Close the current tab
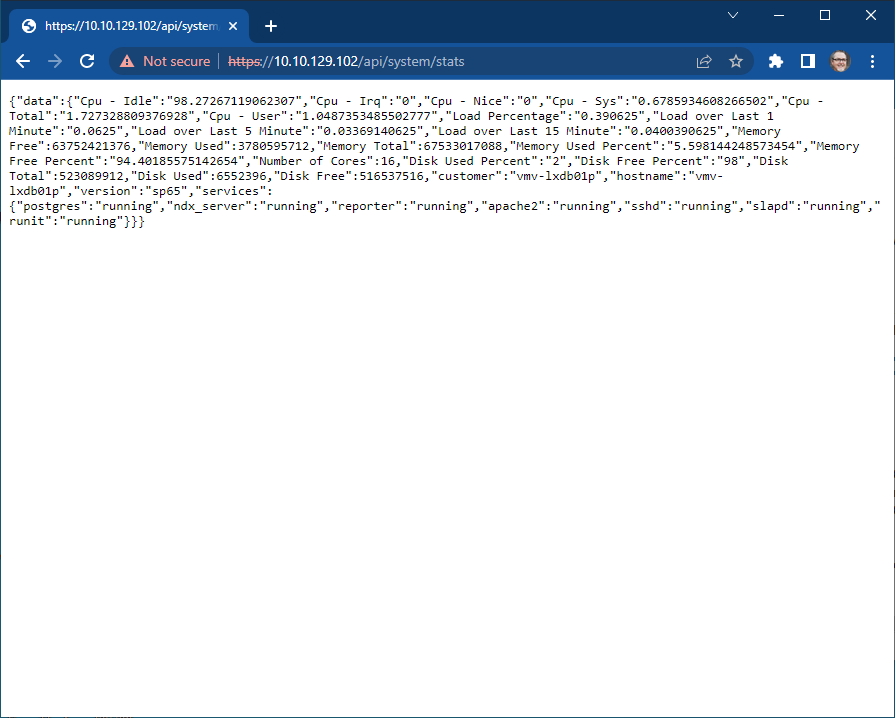The width and height of the screenshot is (895, 718). [234, 25]
